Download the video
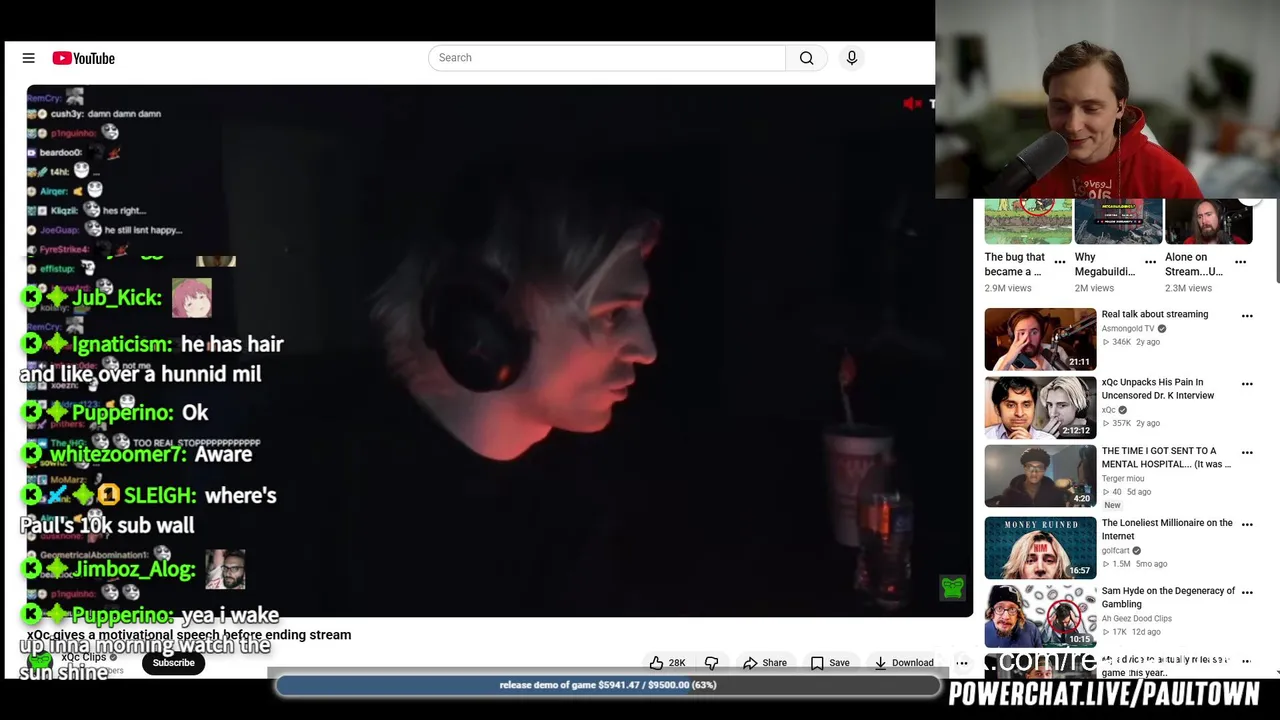 (x=903, y=663)
